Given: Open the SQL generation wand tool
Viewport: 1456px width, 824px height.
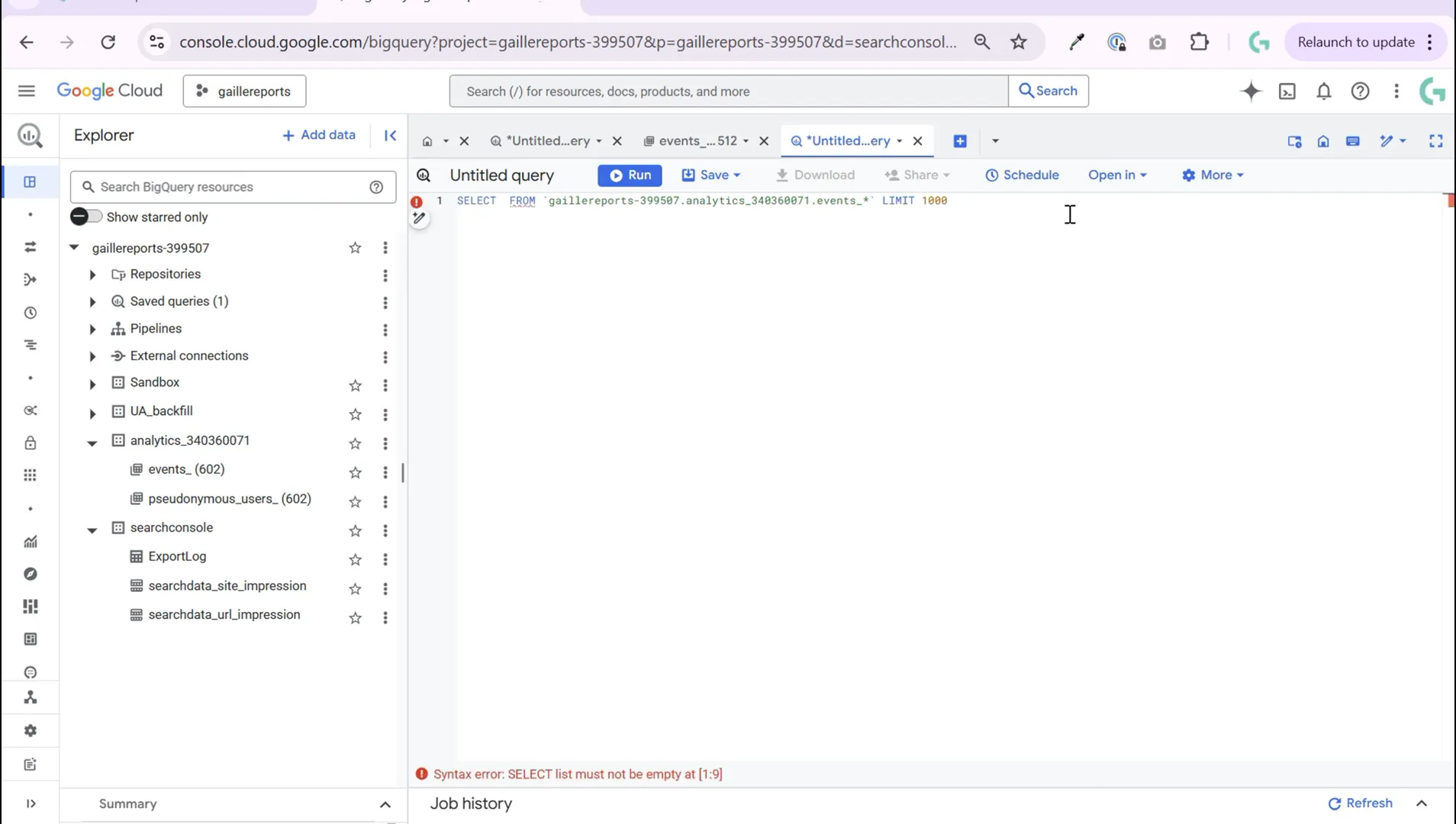Looking at the screenshot, I should pos(419,218).
